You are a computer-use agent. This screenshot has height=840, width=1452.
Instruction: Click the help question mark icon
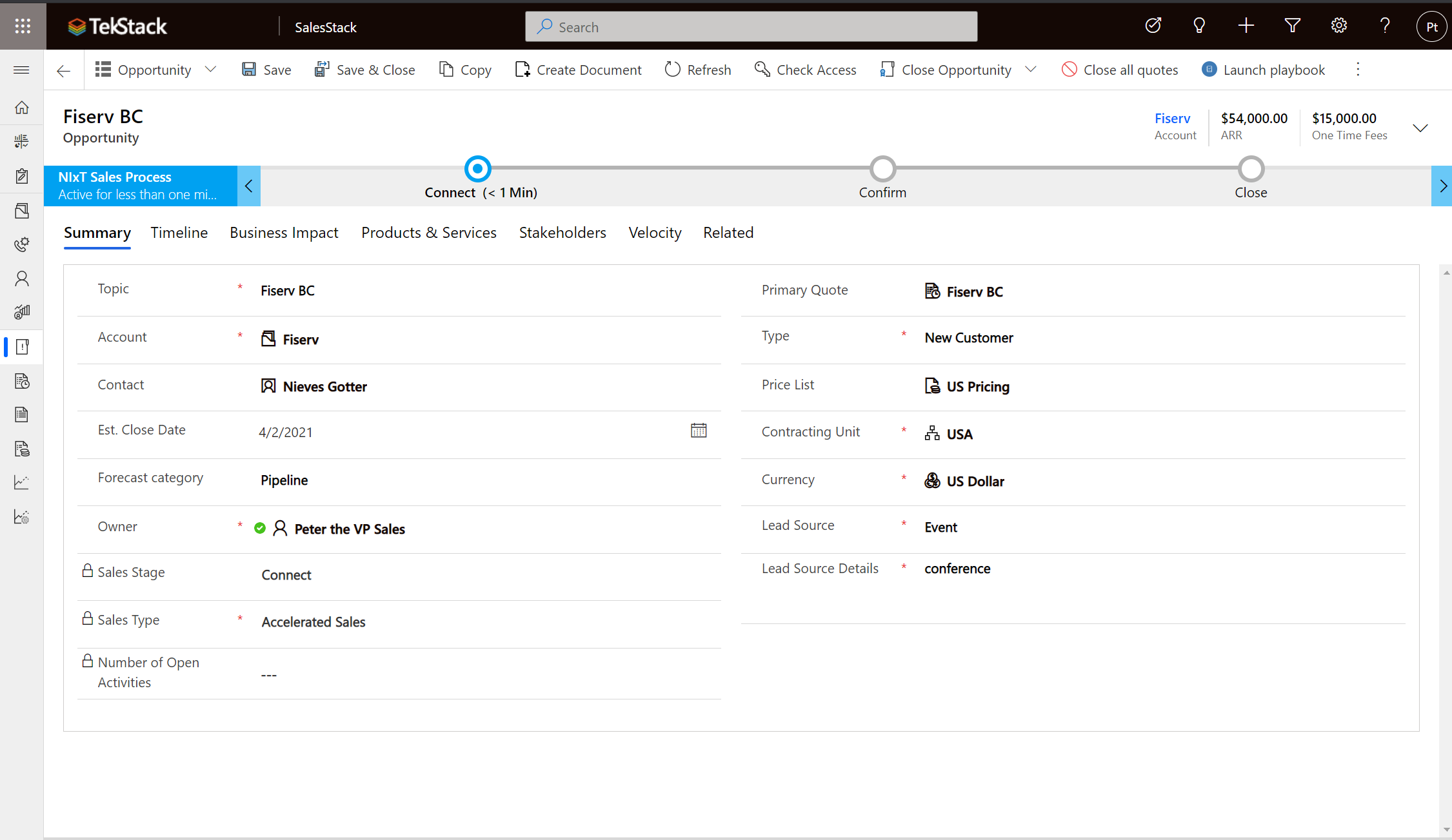click(x=1385, y=26)
